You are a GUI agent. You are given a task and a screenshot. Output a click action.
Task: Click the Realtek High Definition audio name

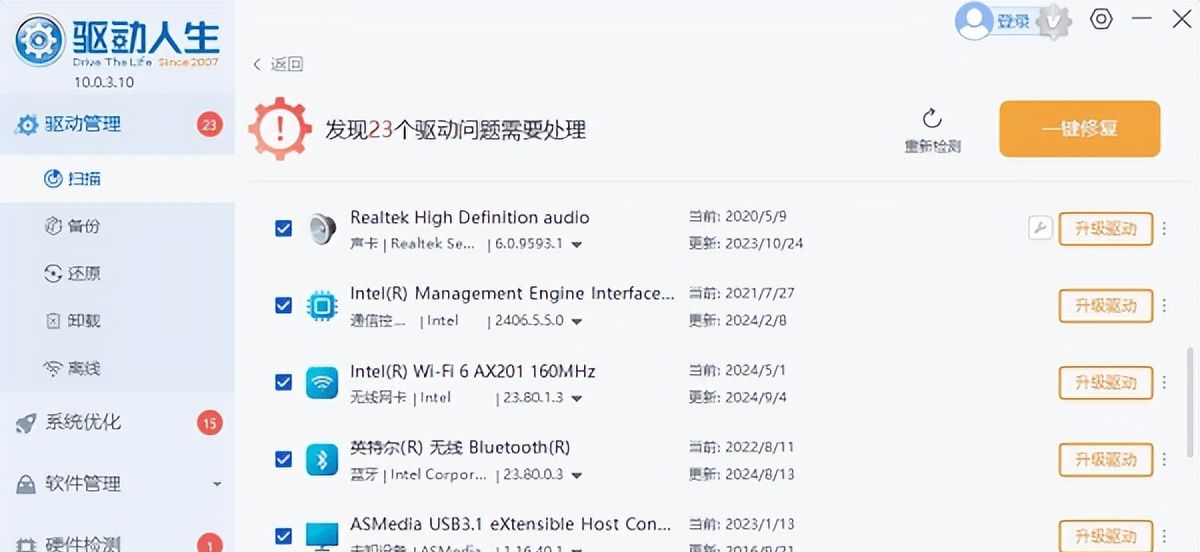[x=469, y=217]
